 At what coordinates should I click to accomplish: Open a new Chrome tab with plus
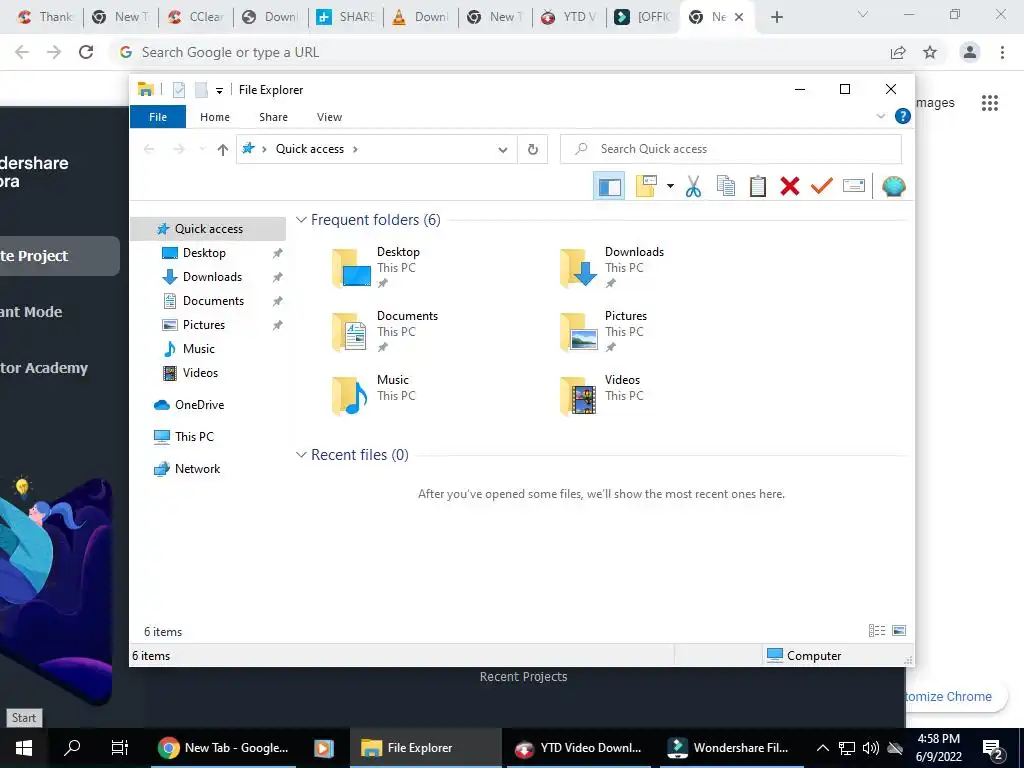(x=776, y=17)
